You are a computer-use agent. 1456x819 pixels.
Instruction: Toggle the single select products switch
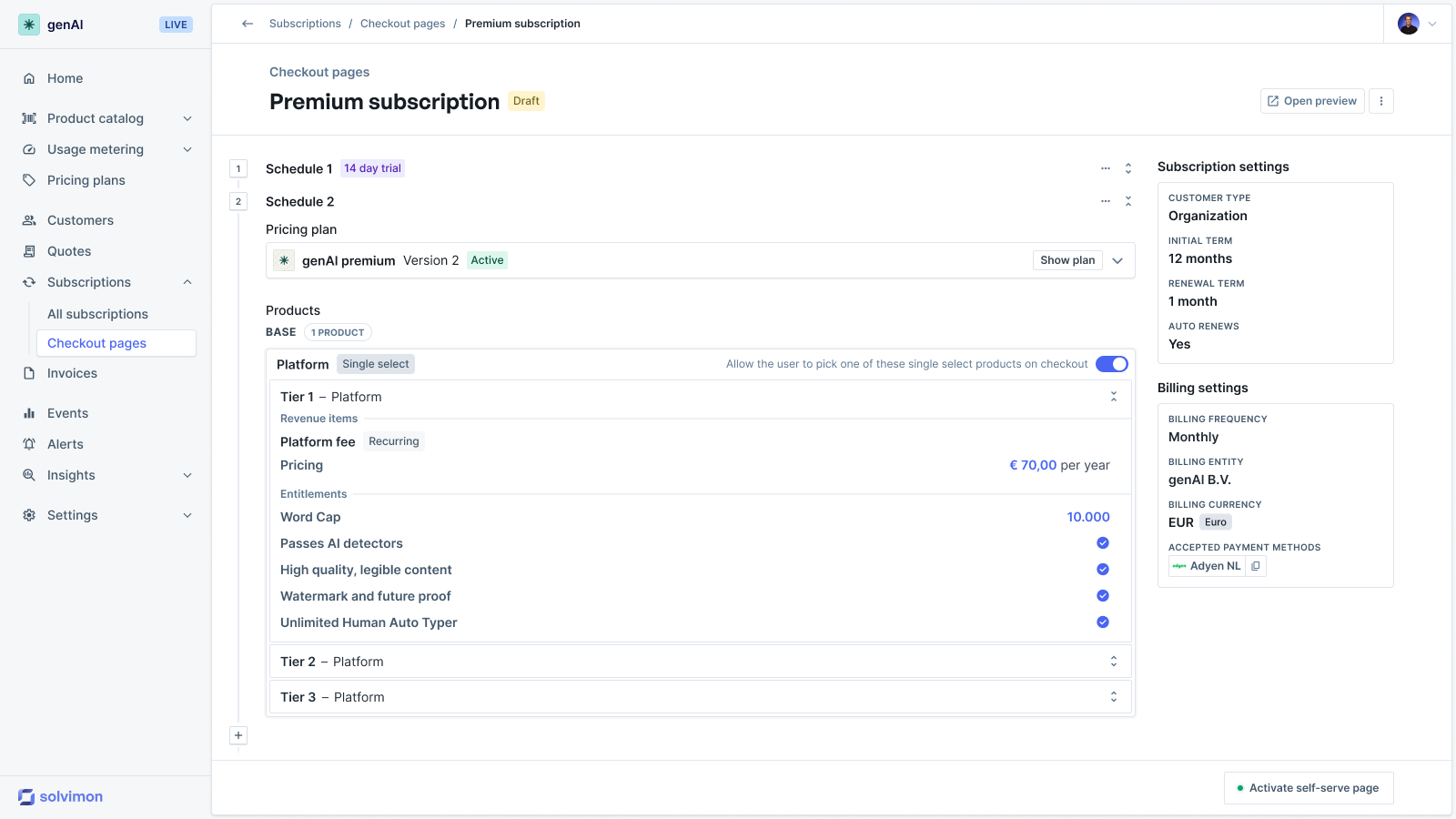click(1112, 364)
